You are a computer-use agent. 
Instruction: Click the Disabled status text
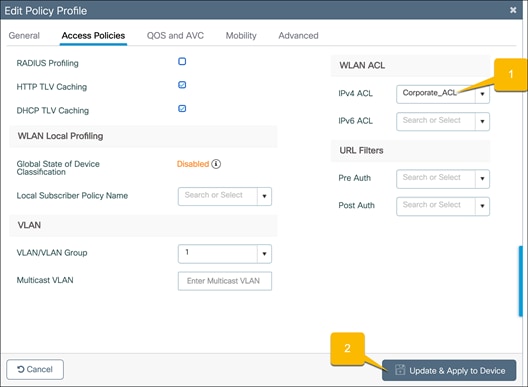point(193,164)
